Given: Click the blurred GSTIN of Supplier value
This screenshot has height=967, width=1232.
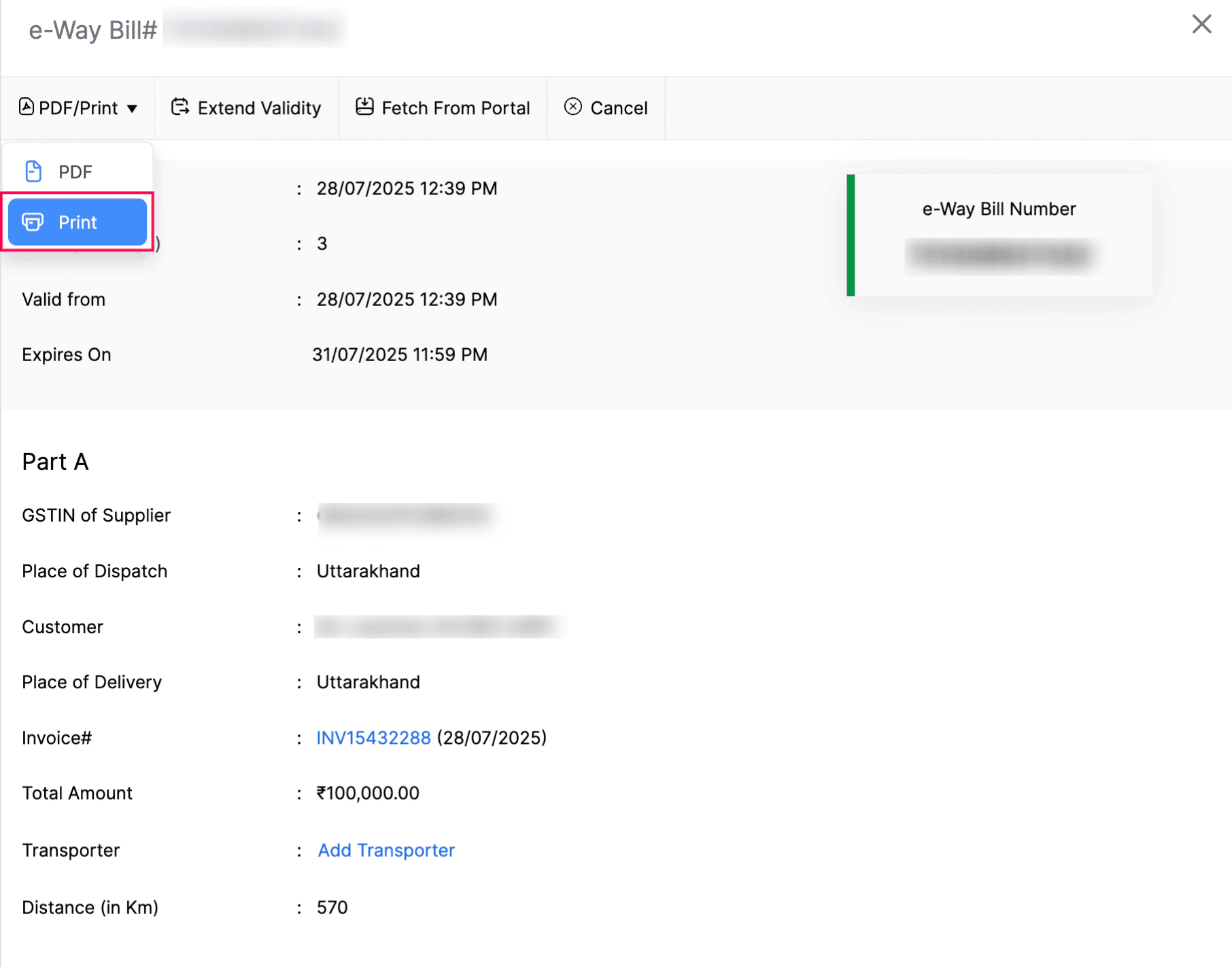Looking at the screenshot, I should pos(406,515).
